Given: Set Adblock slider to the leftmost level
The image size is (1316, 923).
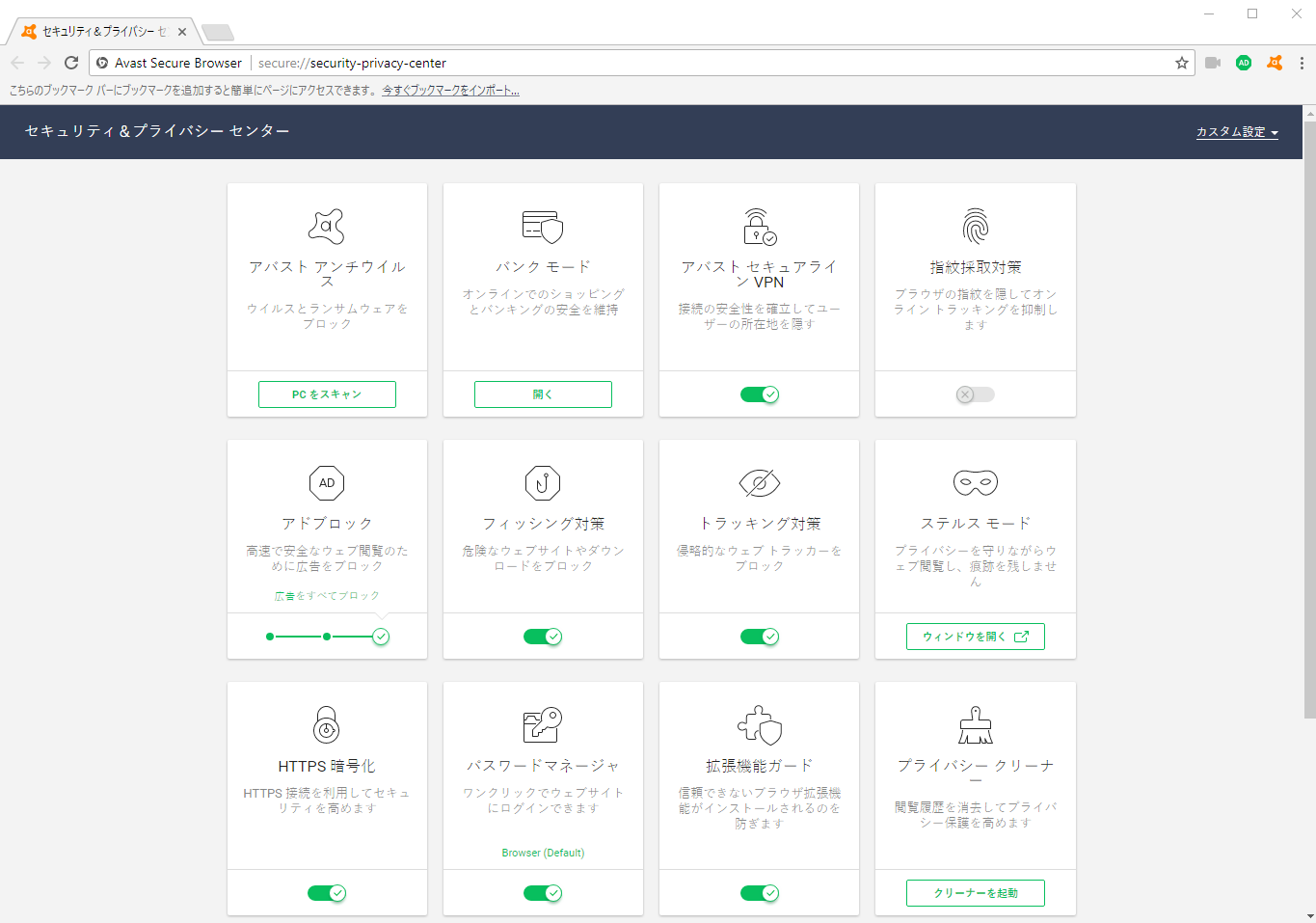Looking at the screenshot, I should coord(270,637).
